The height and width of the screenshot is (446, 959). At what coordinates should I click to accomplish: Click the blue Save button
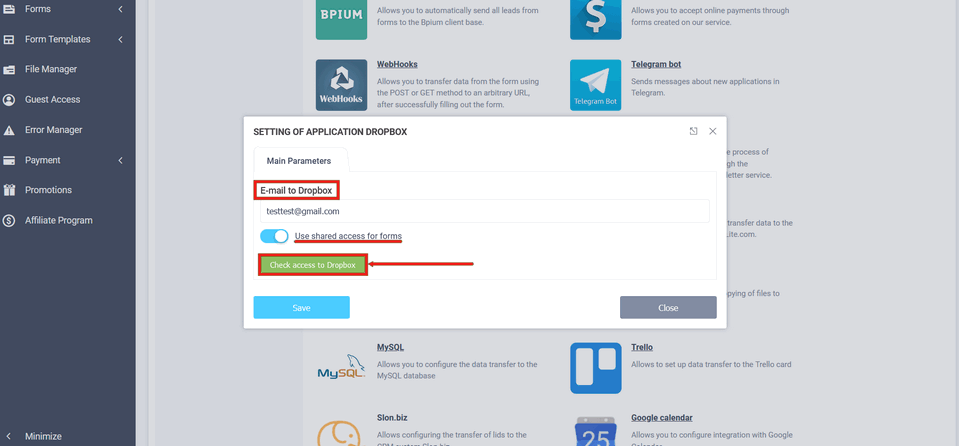tap(301, 308)
